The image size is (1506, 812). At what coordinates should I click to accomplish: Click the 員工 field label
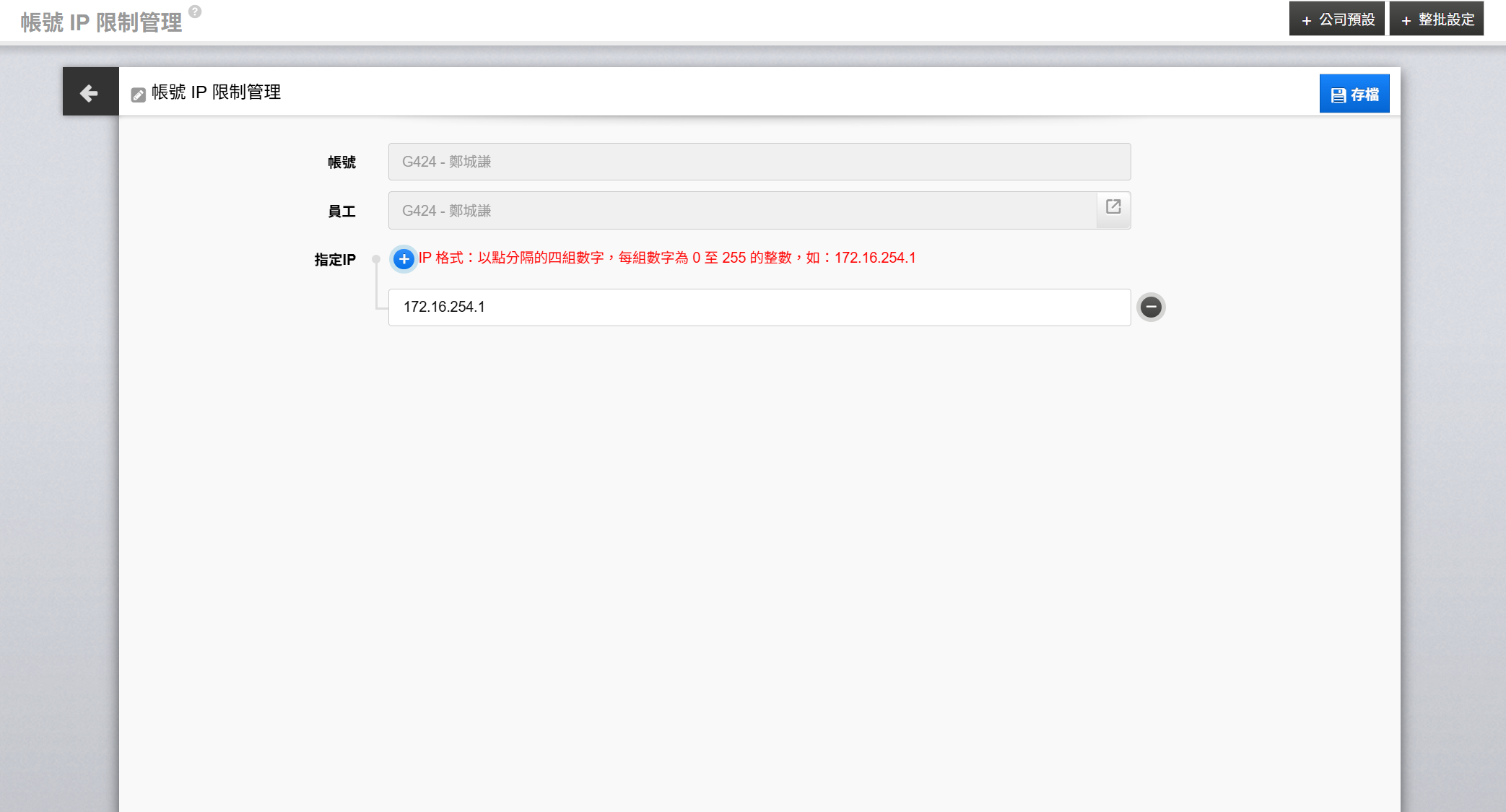341,211
